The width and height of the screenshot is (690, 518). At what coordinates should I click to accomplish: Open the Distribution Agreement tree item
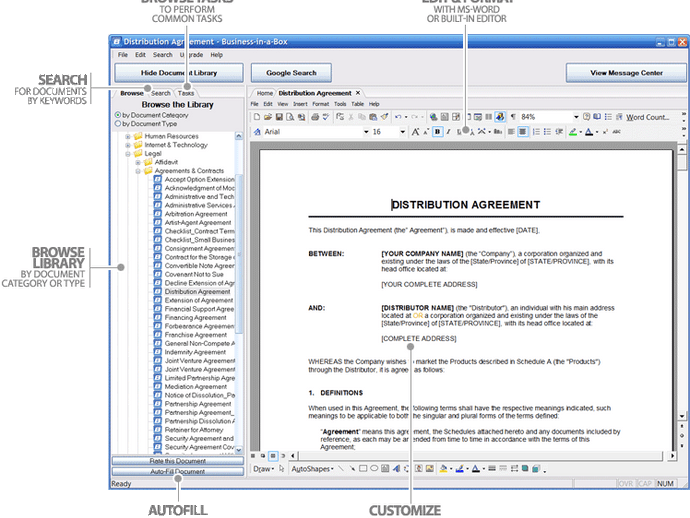tap(198, 292)
